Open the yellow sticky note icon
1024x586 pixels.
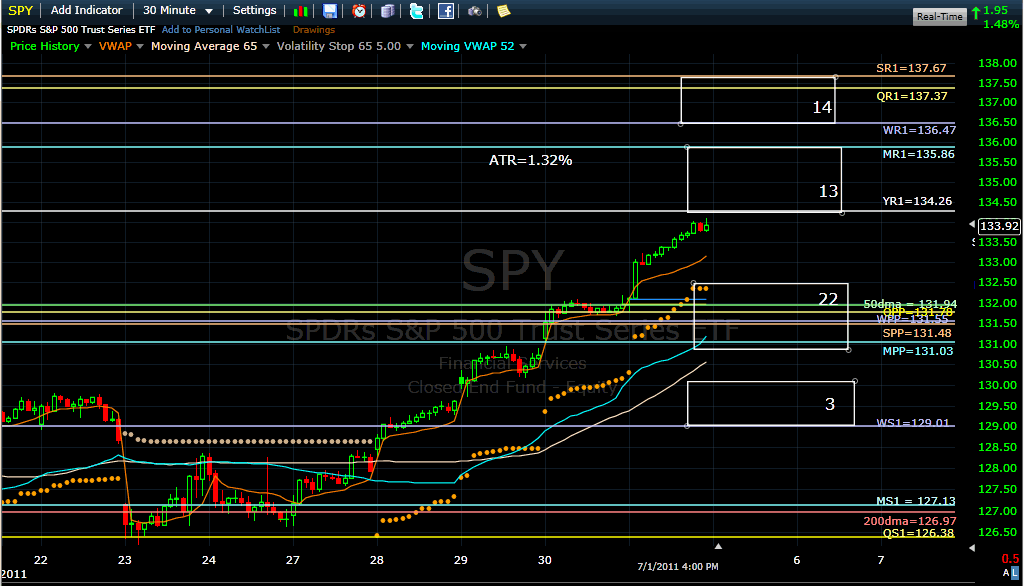pos(503,11)
